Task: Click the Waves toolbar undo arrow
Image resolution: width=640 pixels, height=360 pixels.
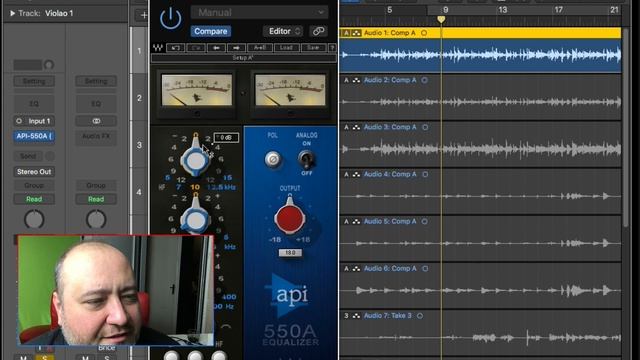Action: tap(176, 48)
